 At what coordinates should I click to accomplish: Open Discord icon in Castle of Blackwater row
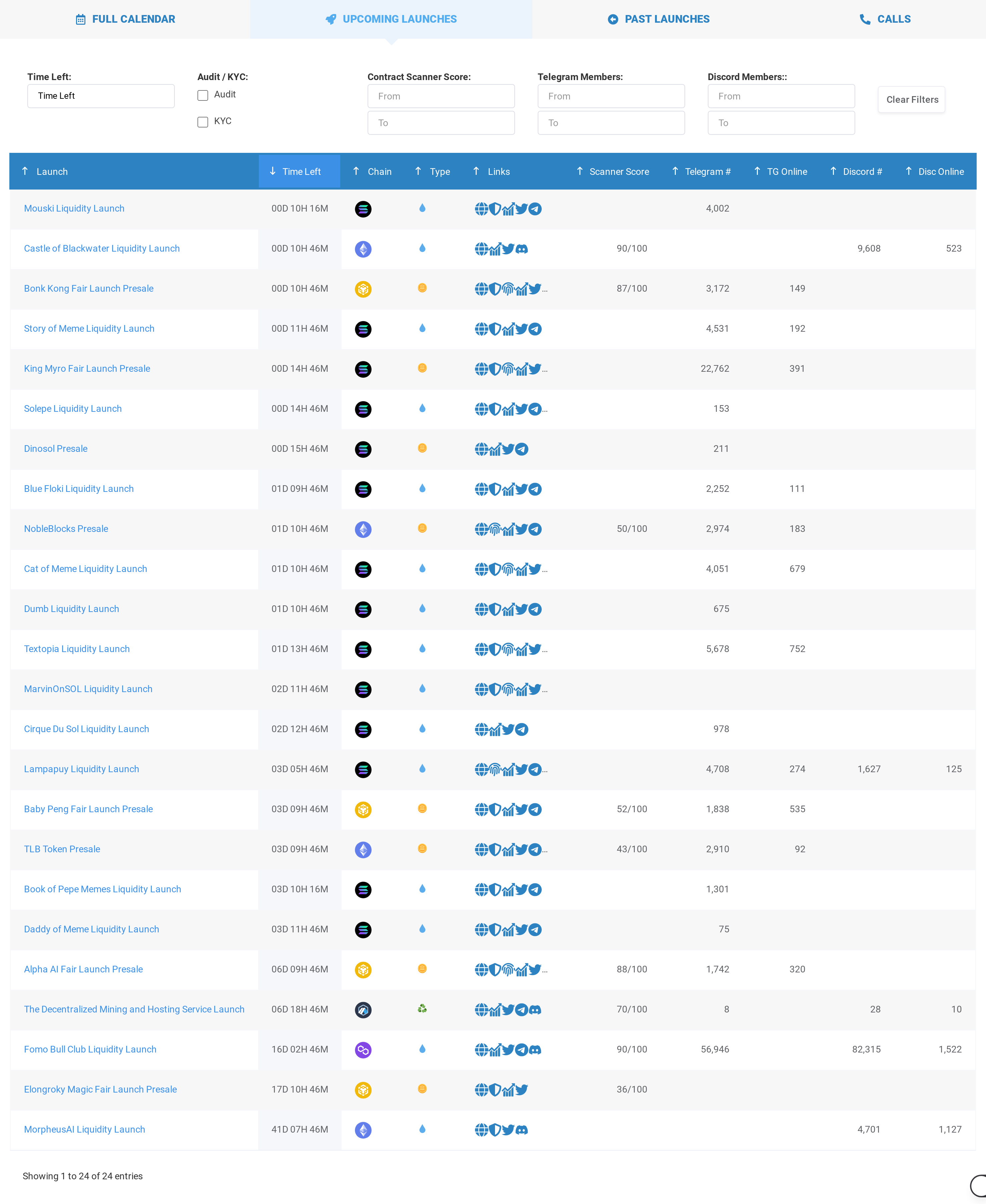pyautogui.click(x=521, y=249)
